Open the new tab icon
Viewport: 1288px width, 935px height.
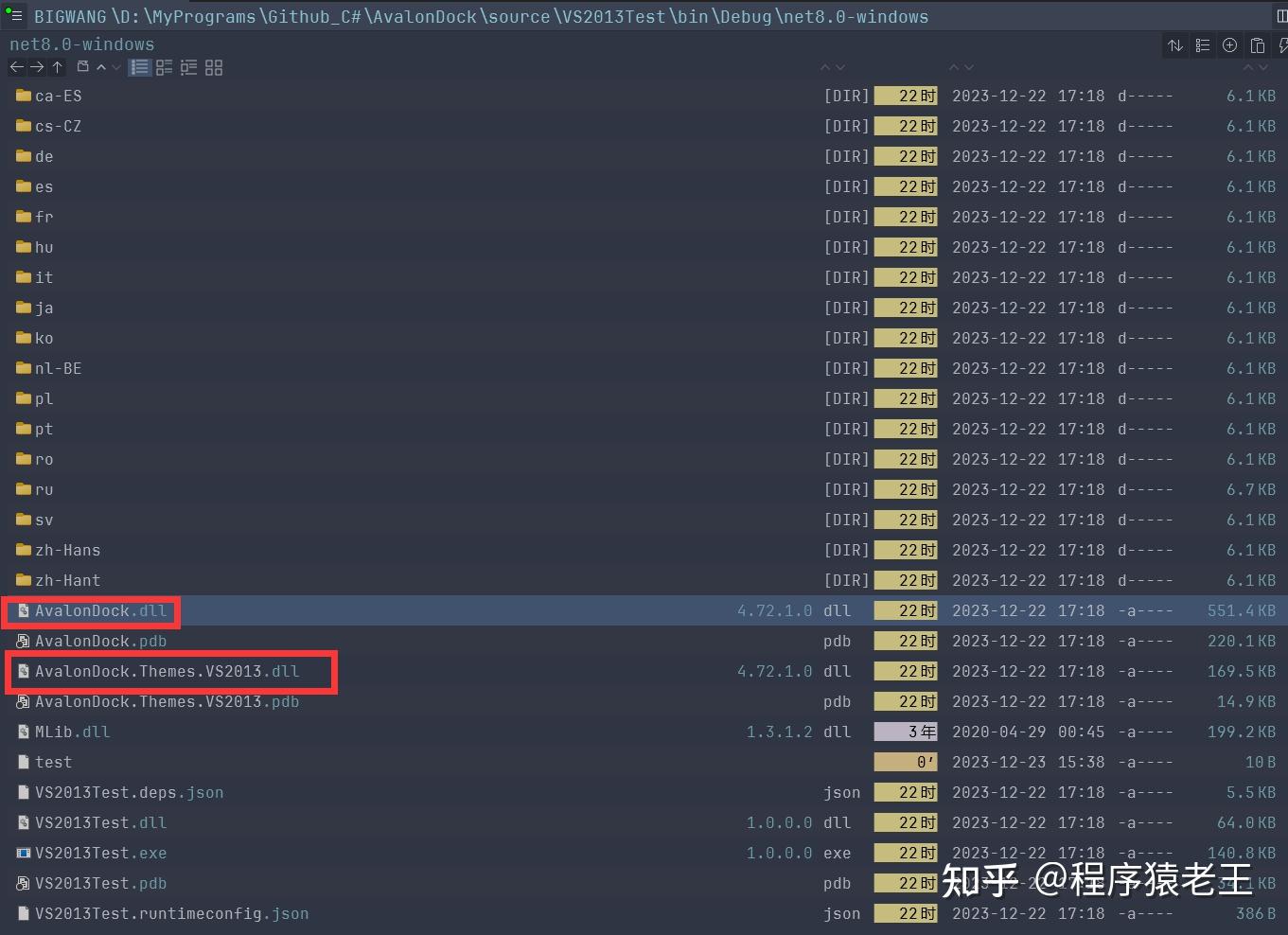(82, 67)
